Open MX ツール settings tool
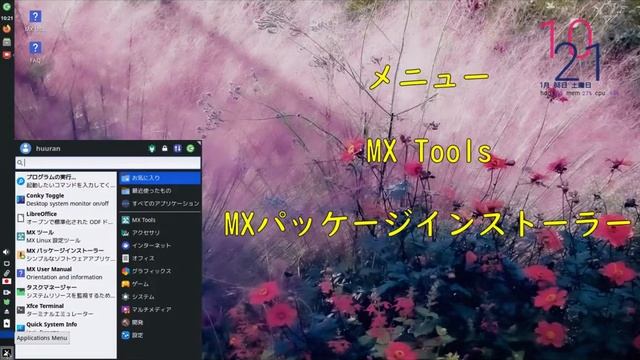The width and height of the screenshot is (640, 360). (x=66, y=236)
